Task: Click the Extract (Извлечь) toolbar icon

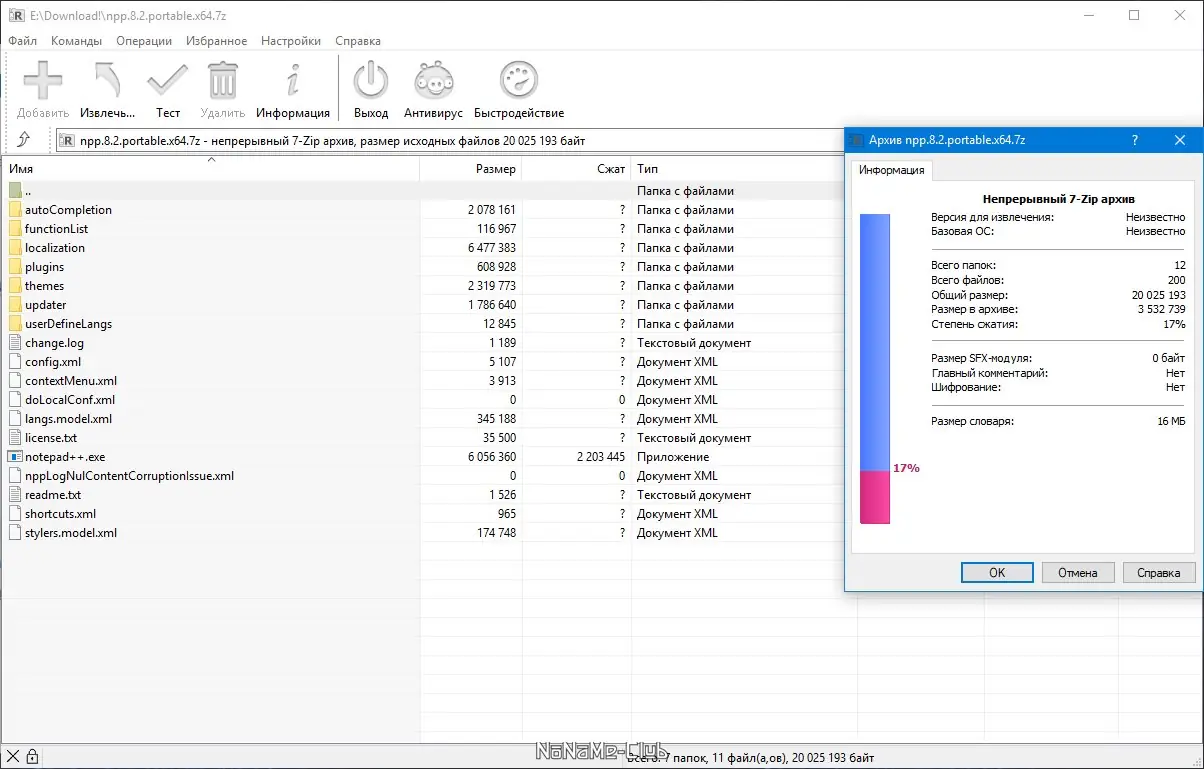Action: 108,81
